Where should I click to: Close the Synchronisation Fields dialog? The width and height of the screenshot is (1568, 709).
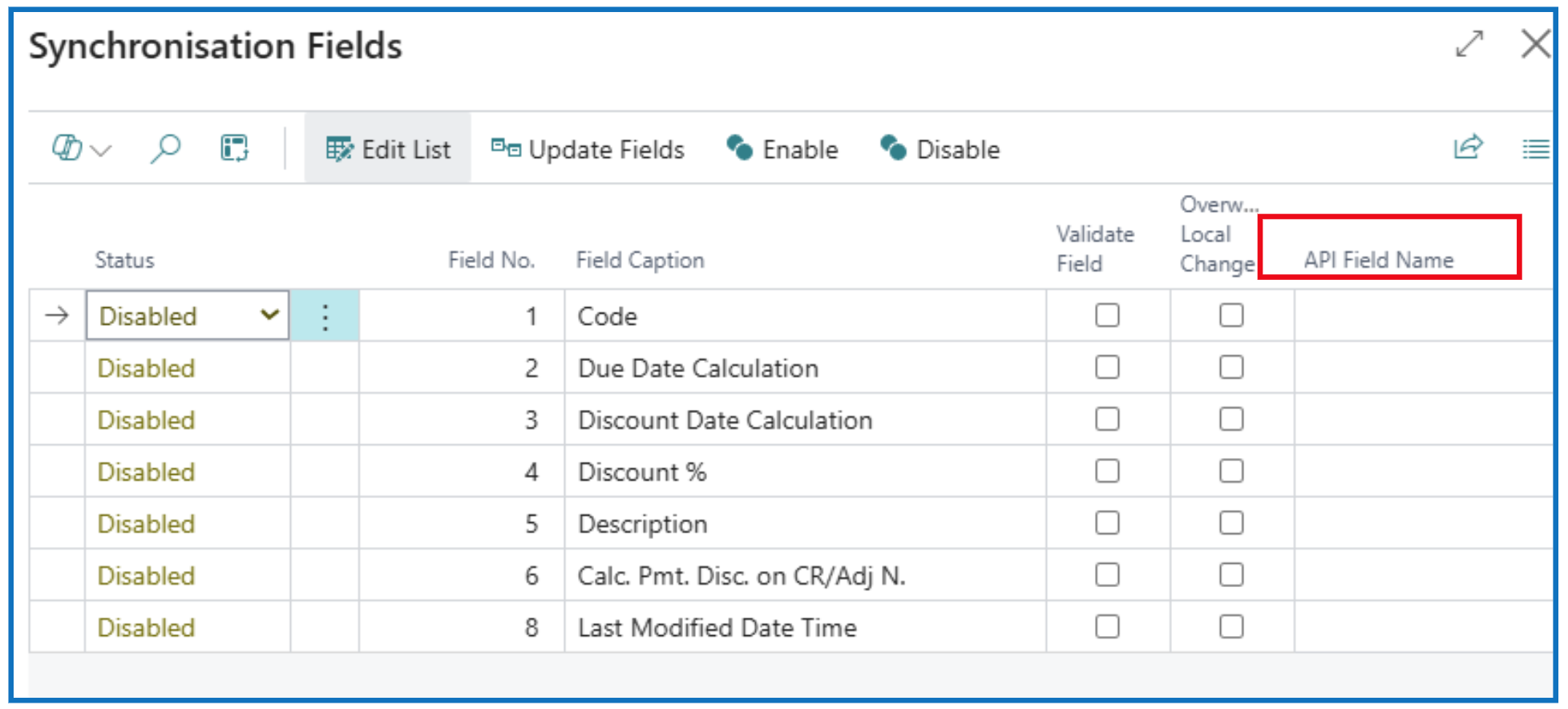(x=1535, y=44)
